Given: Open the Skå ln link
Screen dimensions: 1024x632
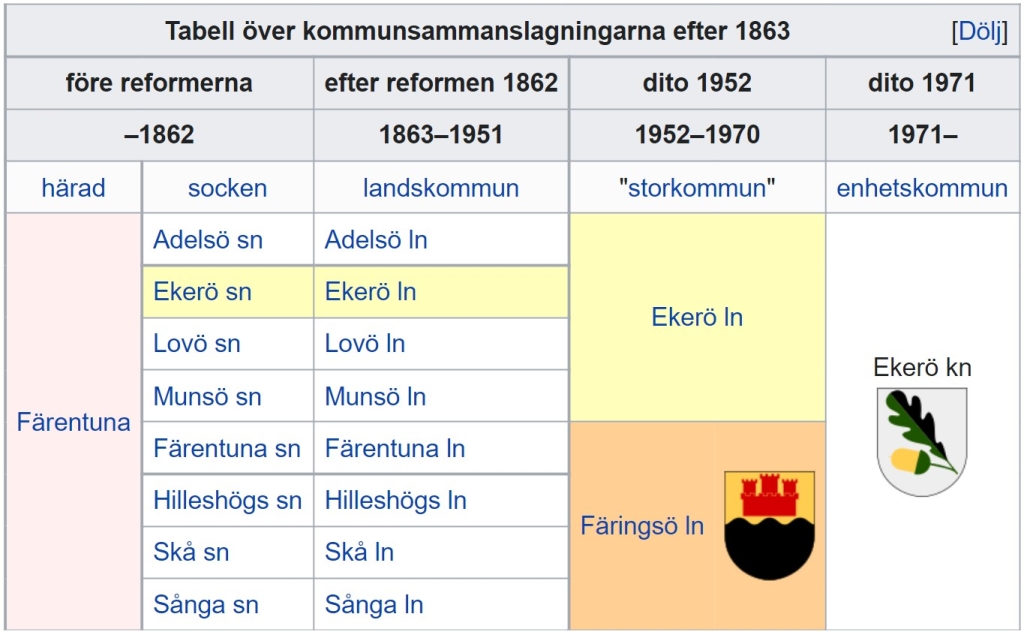Looking at the screenshot, I should (x=359, y=553).
